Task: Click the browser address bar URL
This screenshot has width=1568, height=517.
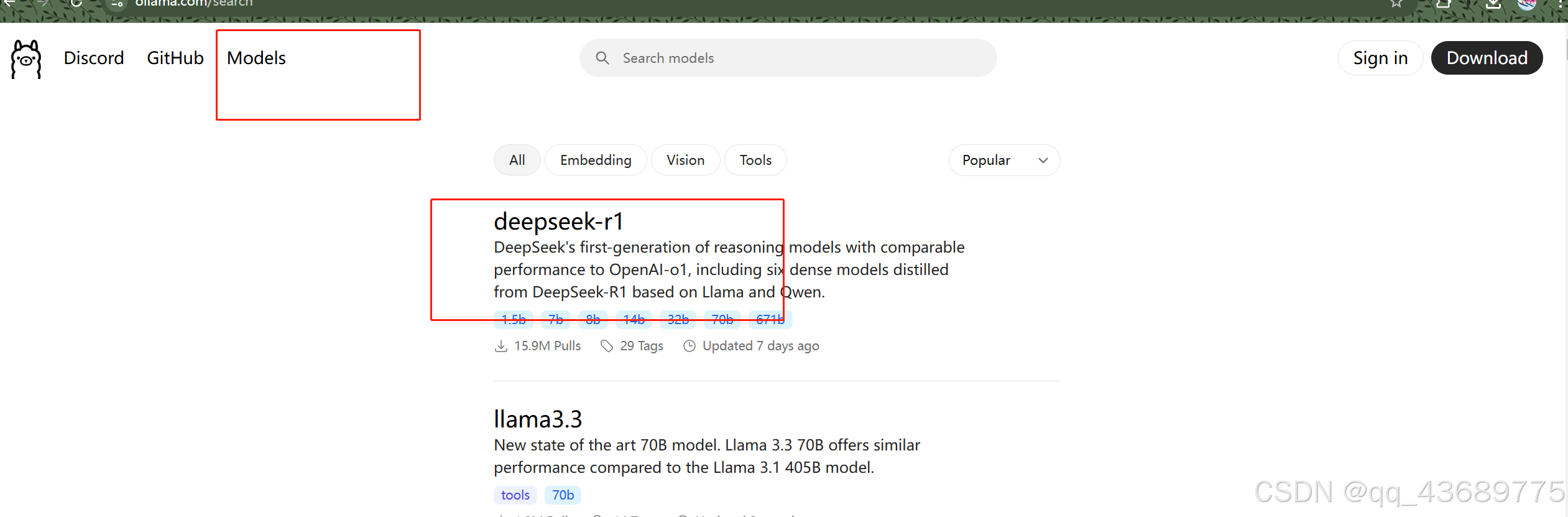Action: (194, 3)
